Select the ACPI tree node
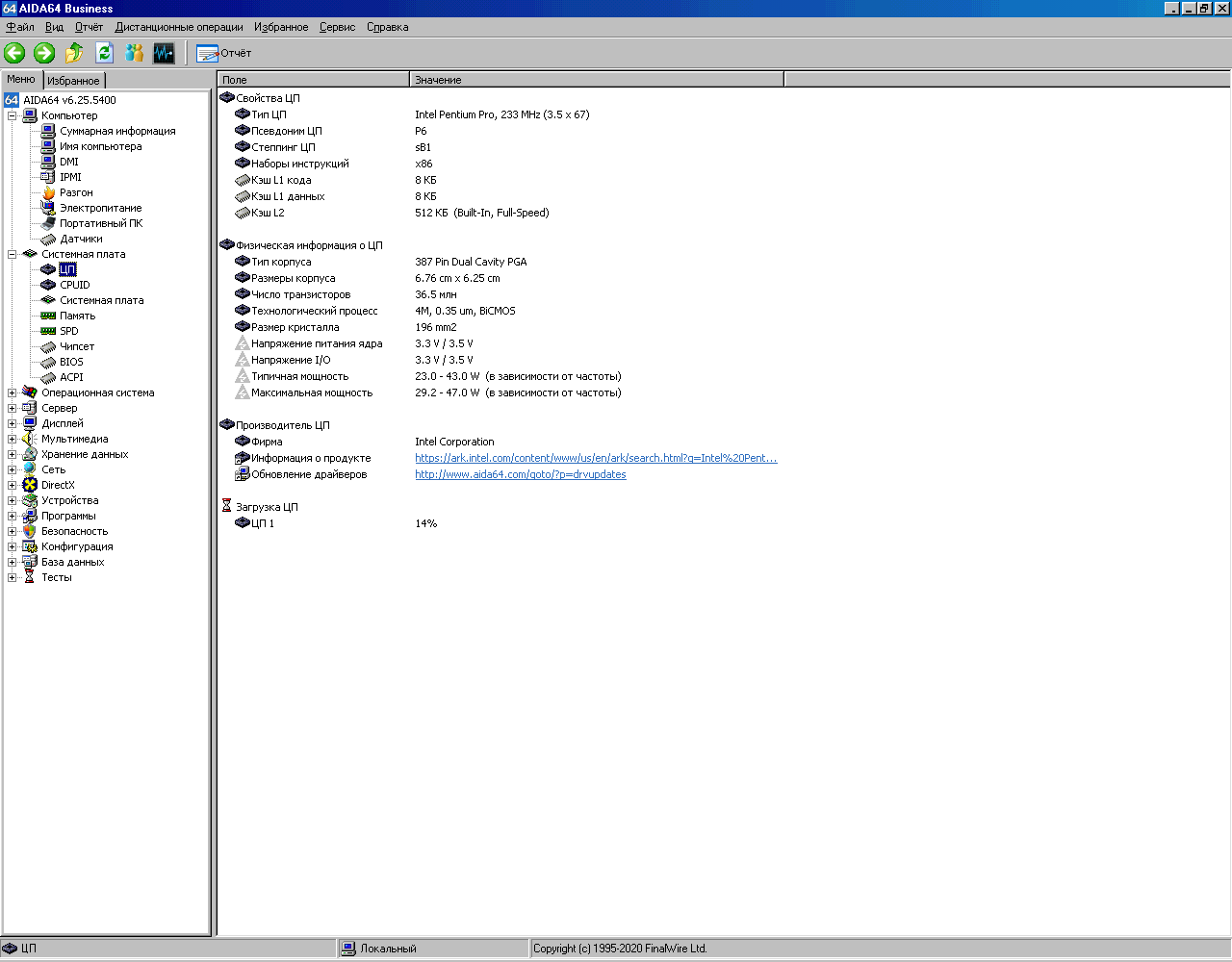 click(x=71, y=377)
